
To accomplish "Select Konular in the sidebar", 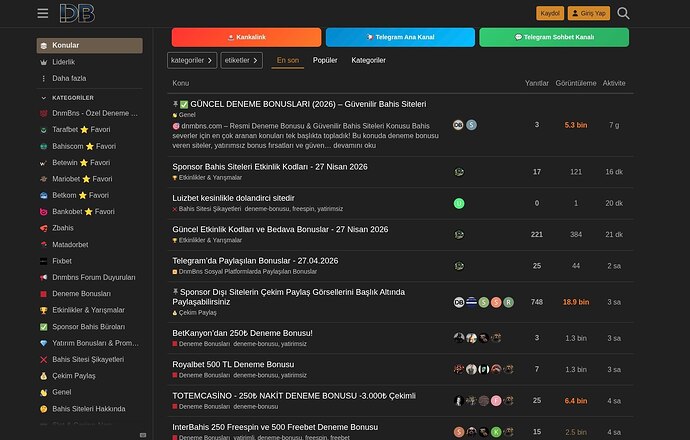I will [89, 45].
